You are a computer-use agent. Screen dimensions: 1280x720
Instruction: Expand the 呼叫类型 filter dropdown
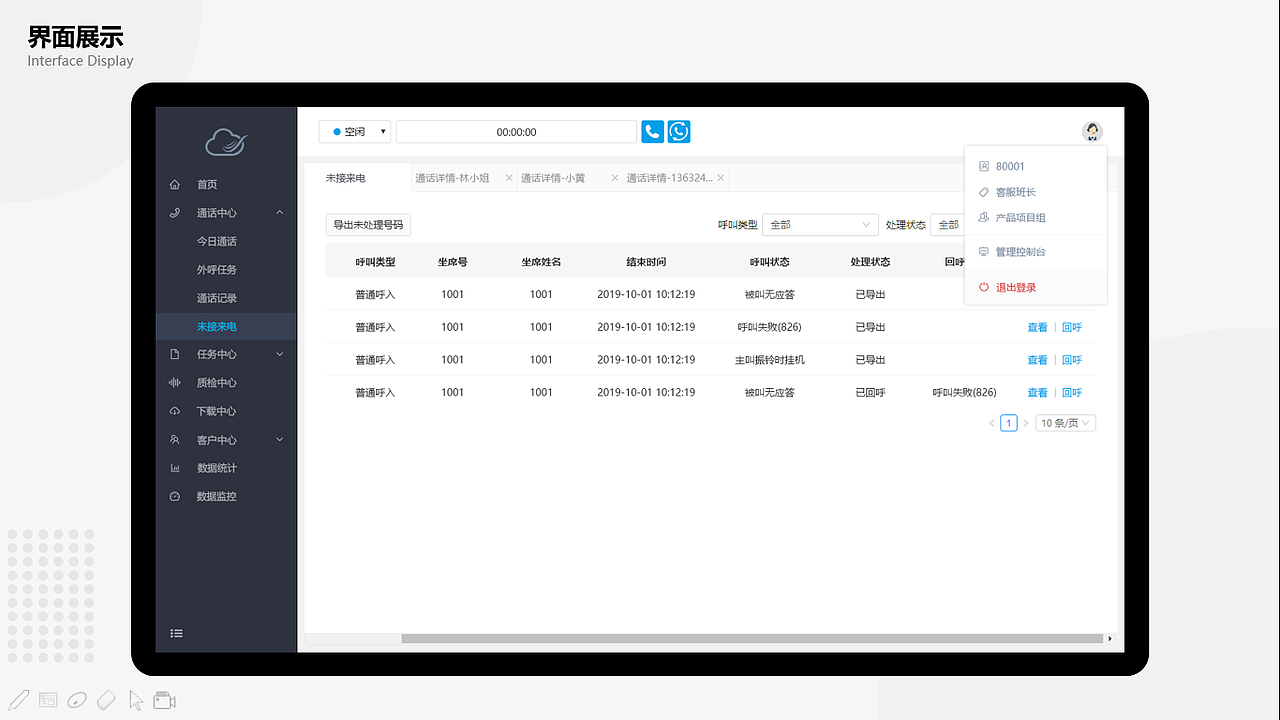point(819,224)
